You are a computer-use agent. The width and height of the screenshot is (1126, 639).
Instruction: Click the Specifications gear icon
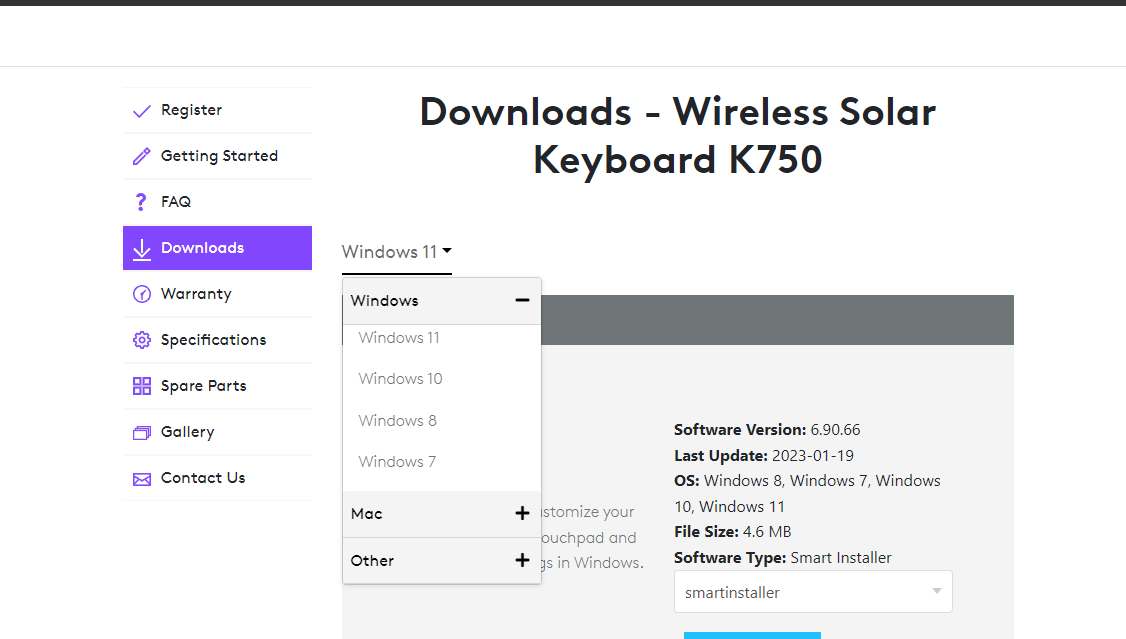coord(141,340)
